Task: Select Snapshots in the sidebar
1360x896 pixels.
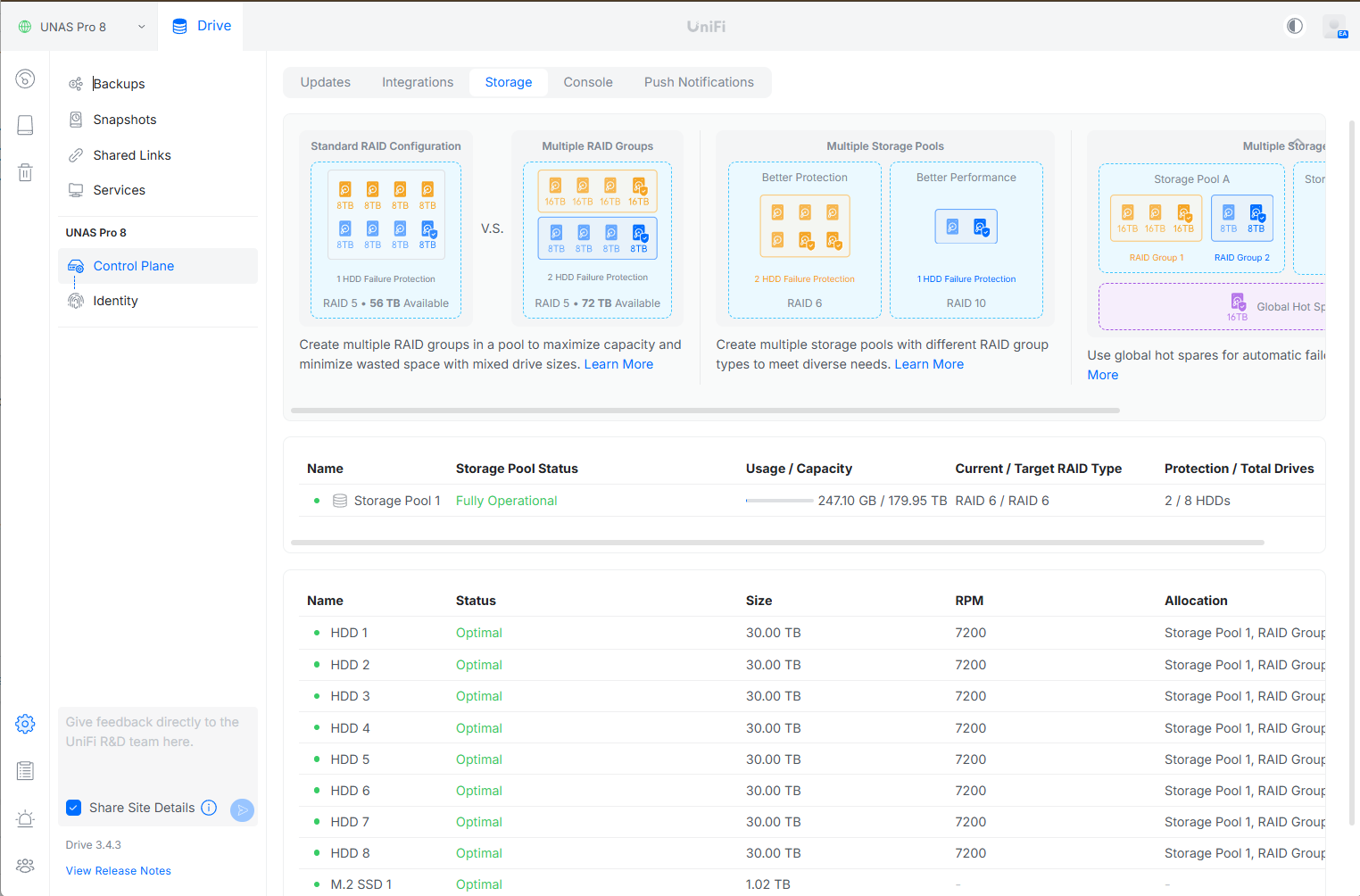Action: tap(124, 120)
